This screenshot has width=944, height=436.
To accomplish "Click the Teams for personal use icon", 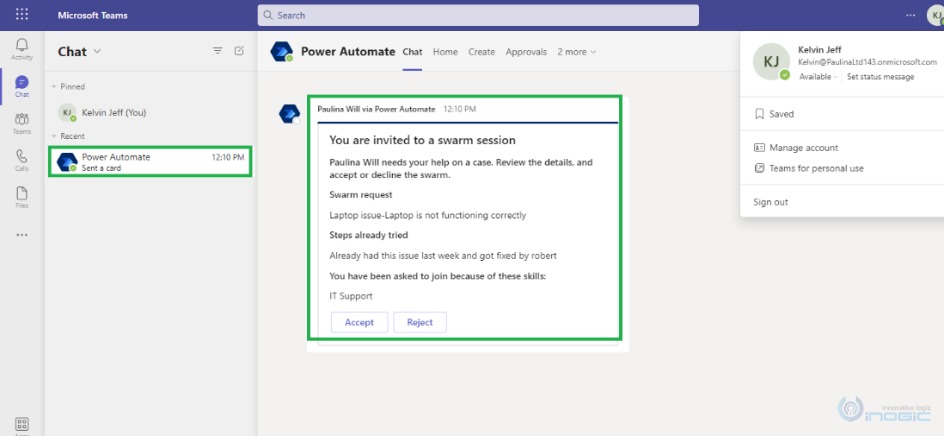I will (x=759, y=169).
